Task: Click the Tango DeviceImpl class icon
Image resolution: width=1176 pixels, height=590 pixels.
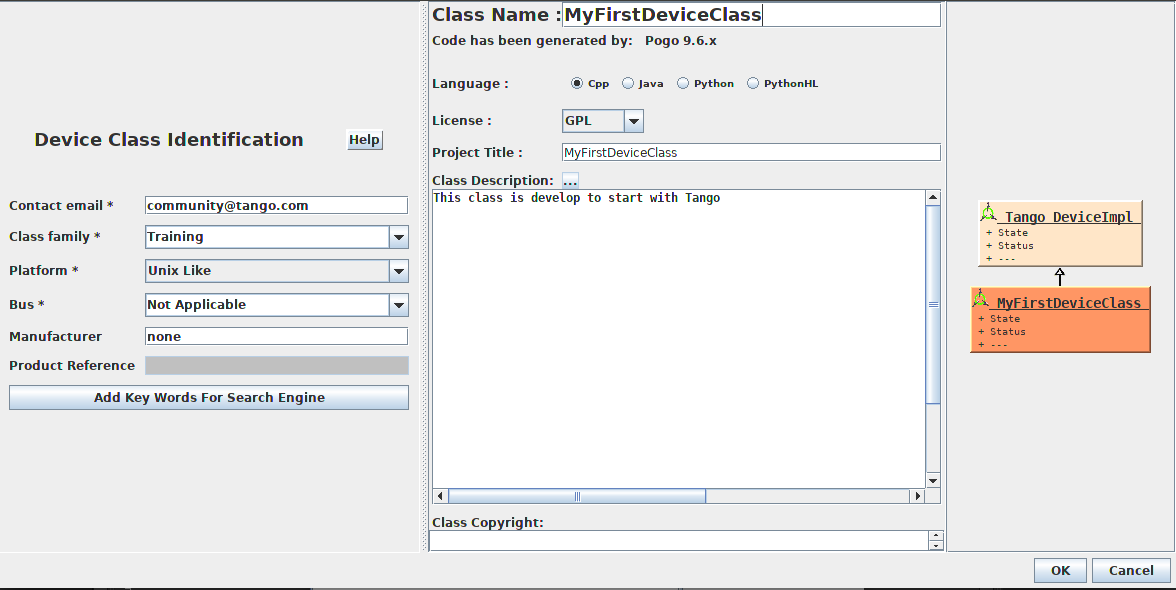Action: (x=988, y=214)
